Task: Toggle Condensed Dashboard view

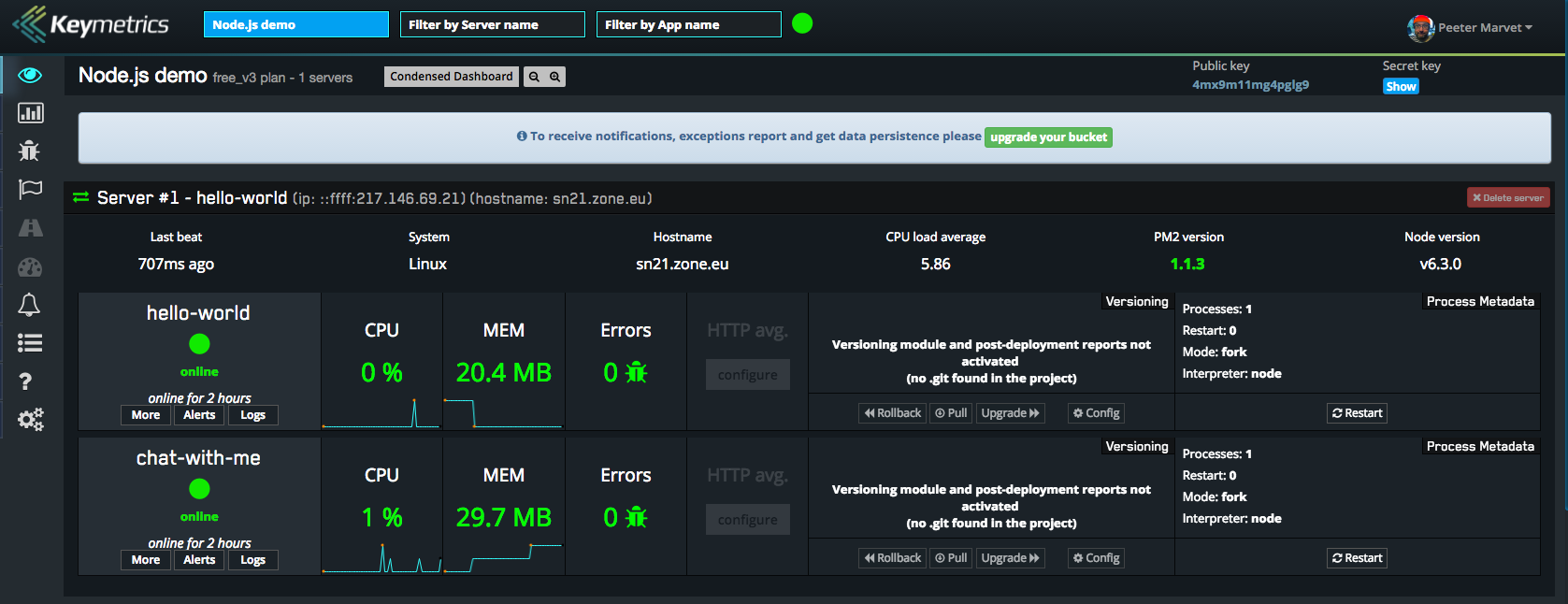Action: point(452,77)
